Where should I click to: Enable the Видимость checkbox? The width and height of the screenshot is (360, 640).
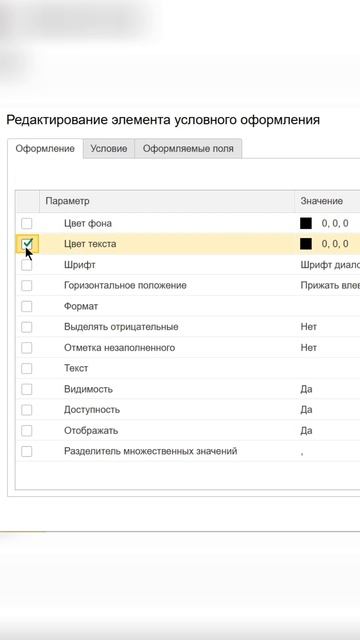click(x=27, y=389)
